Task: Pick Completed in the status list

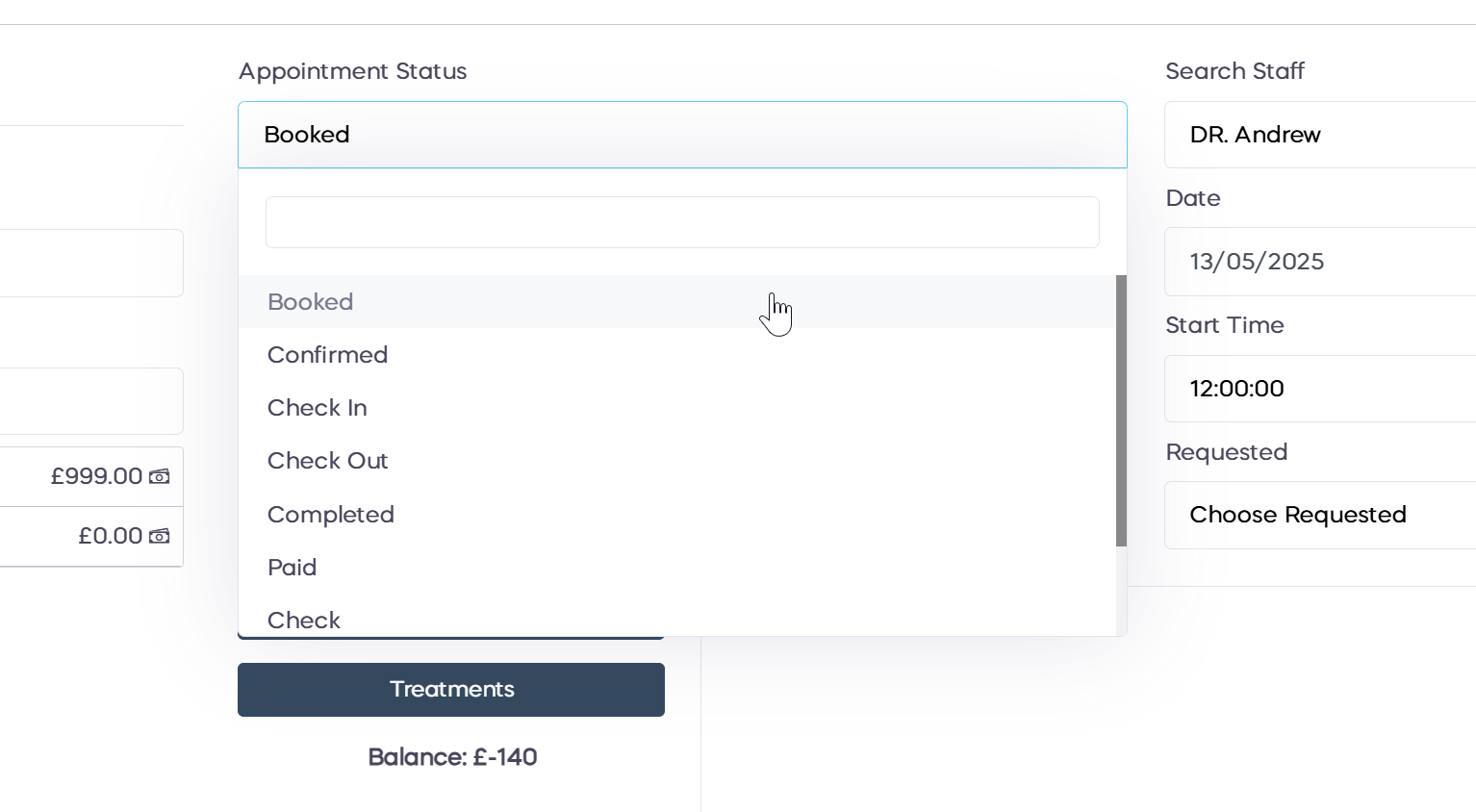Action: coord(331,515)
